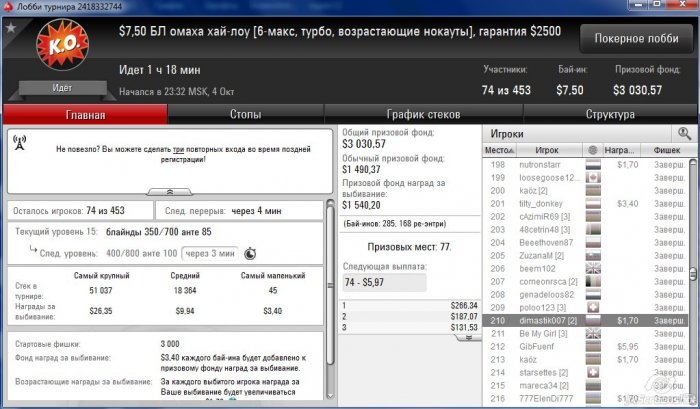700x409 pixels.
Task: Click flag icon for ZuzanaM row
Action: [x=593, y=255]
